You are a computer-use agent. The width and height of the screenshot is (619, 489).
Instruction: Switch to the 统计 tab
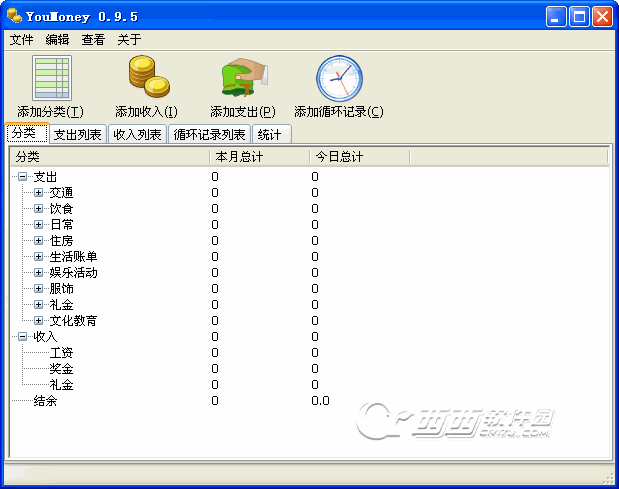pyautogui.click(x=271, y=135)
